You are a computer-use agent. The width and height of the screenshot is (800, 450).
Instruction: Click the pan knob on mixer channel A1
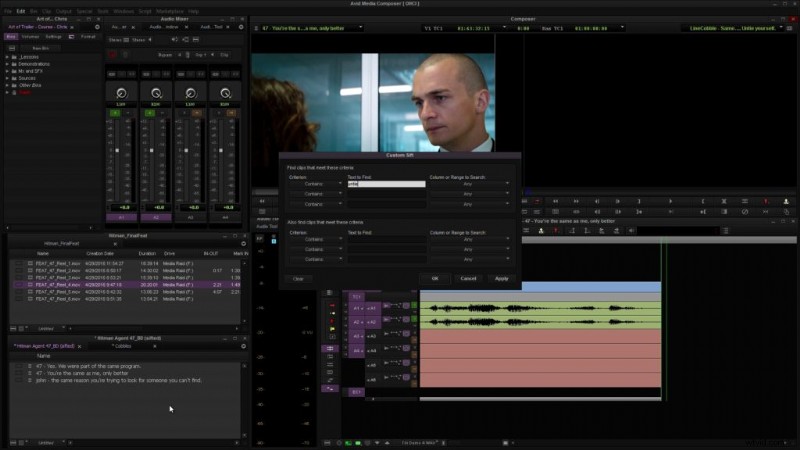click(x=121, y=93)
